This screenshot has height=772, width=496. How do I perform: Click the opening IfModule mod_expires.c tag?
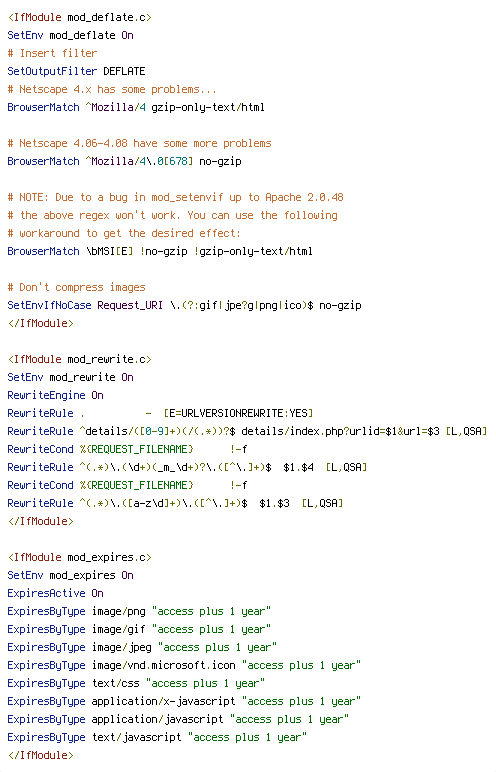[79, 557]
